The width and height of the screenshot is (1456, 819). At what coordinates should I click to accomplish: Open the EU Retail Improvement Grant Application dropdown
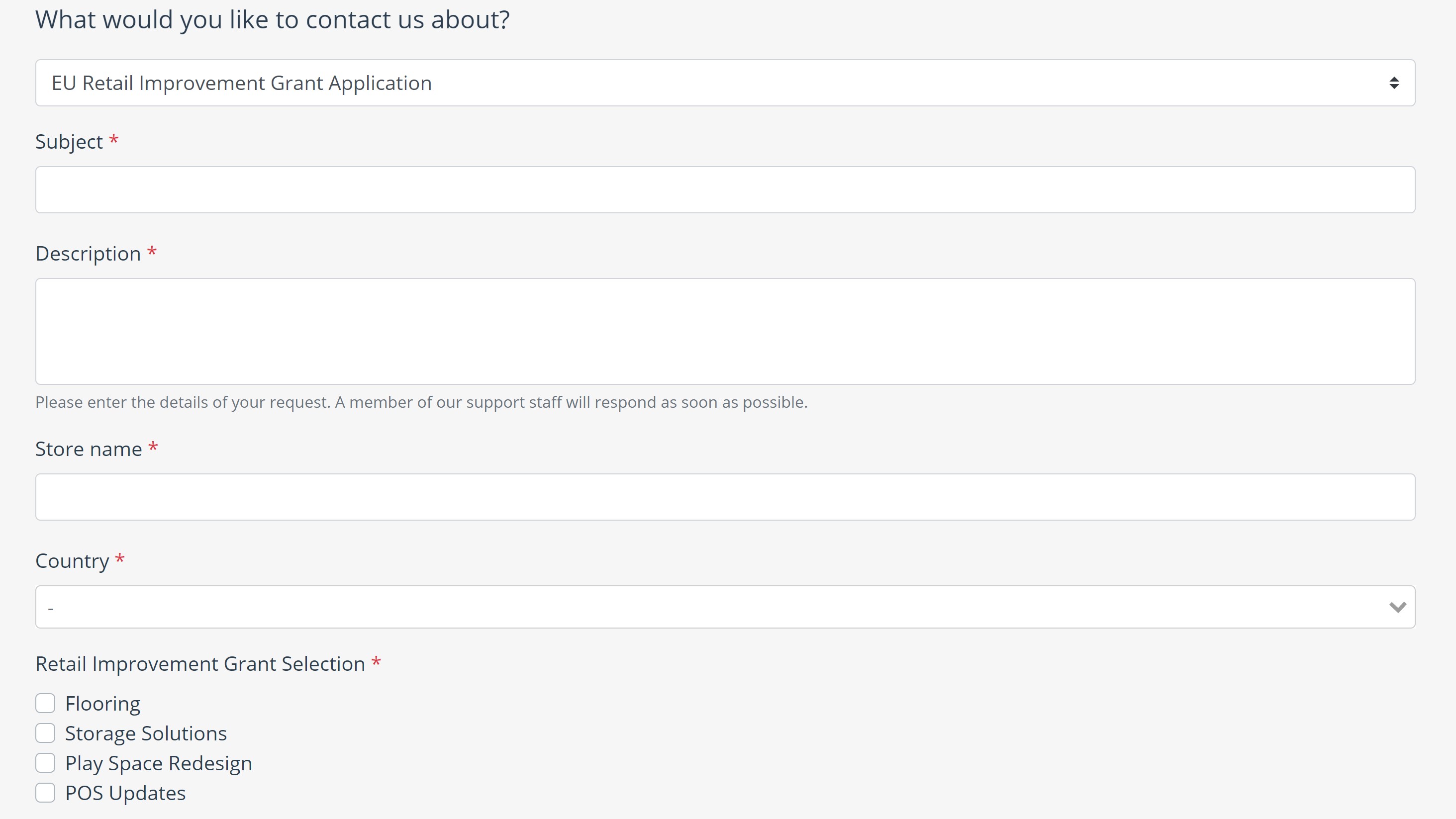pos(725,83)
